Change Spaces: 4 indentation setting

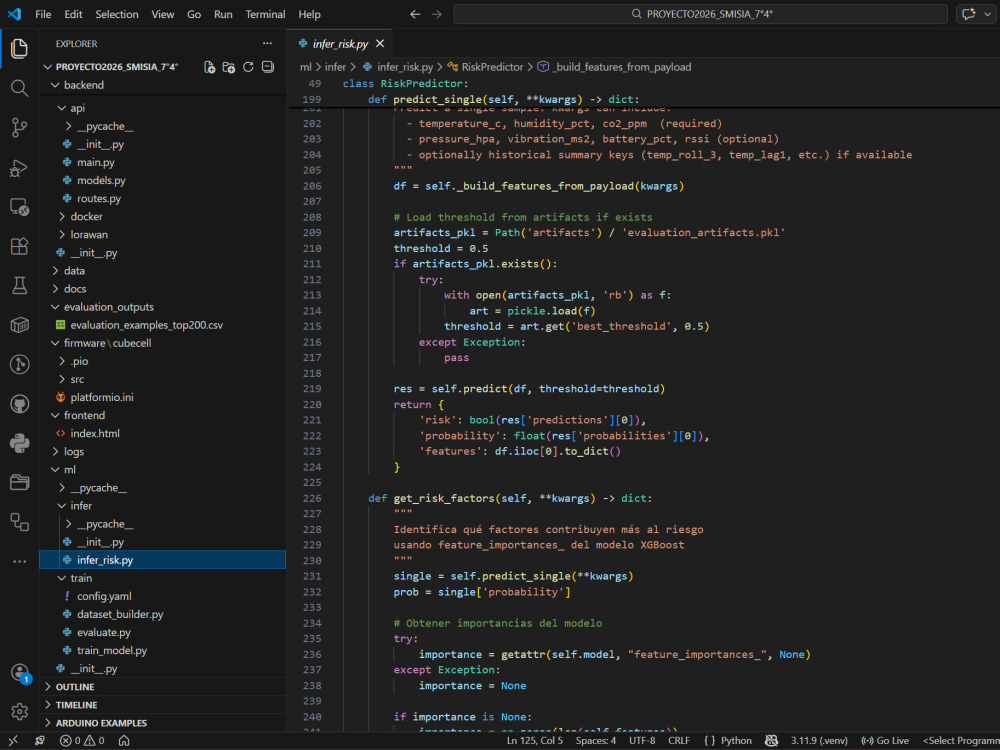[596, 740]
